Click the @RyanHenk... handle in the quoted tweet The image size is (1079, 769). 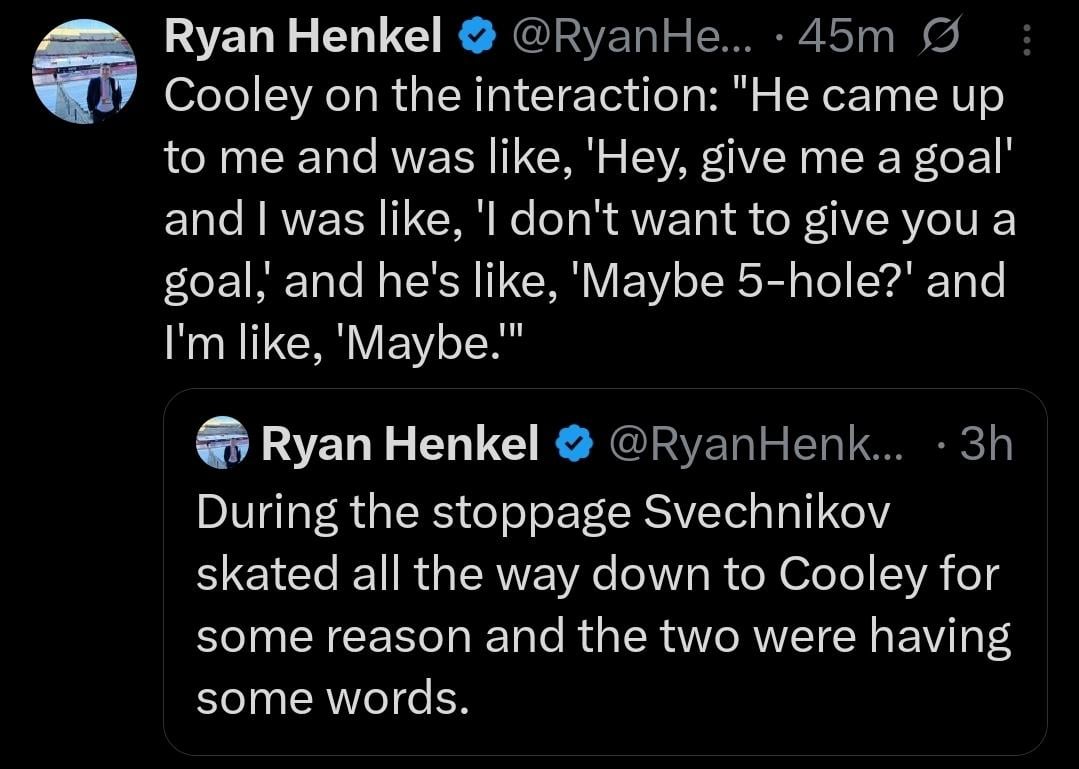pyautogui.click(x=757, y=443)
